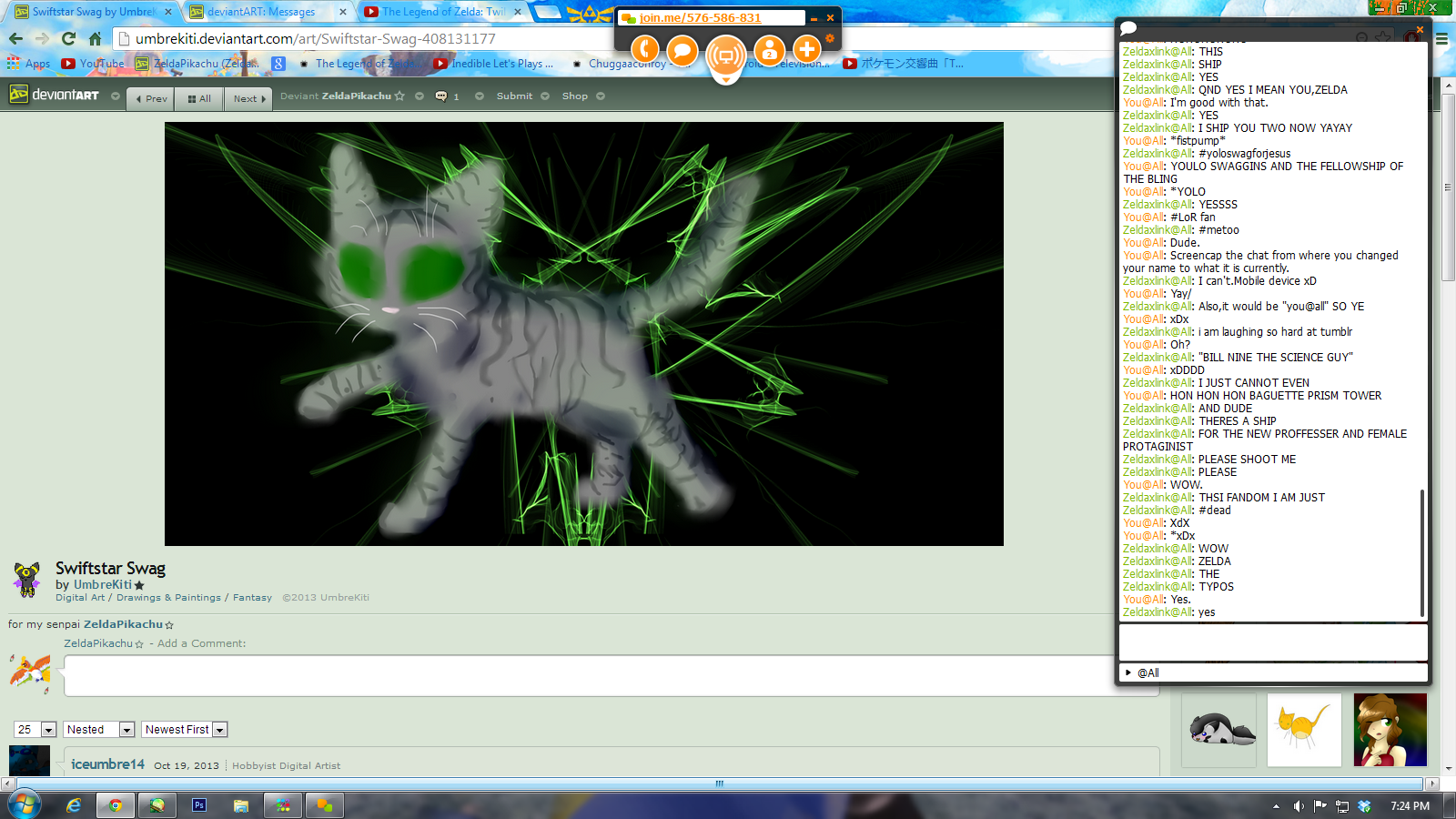
Task: Open Chrome hamburger menu
Action: point(1442,39)
